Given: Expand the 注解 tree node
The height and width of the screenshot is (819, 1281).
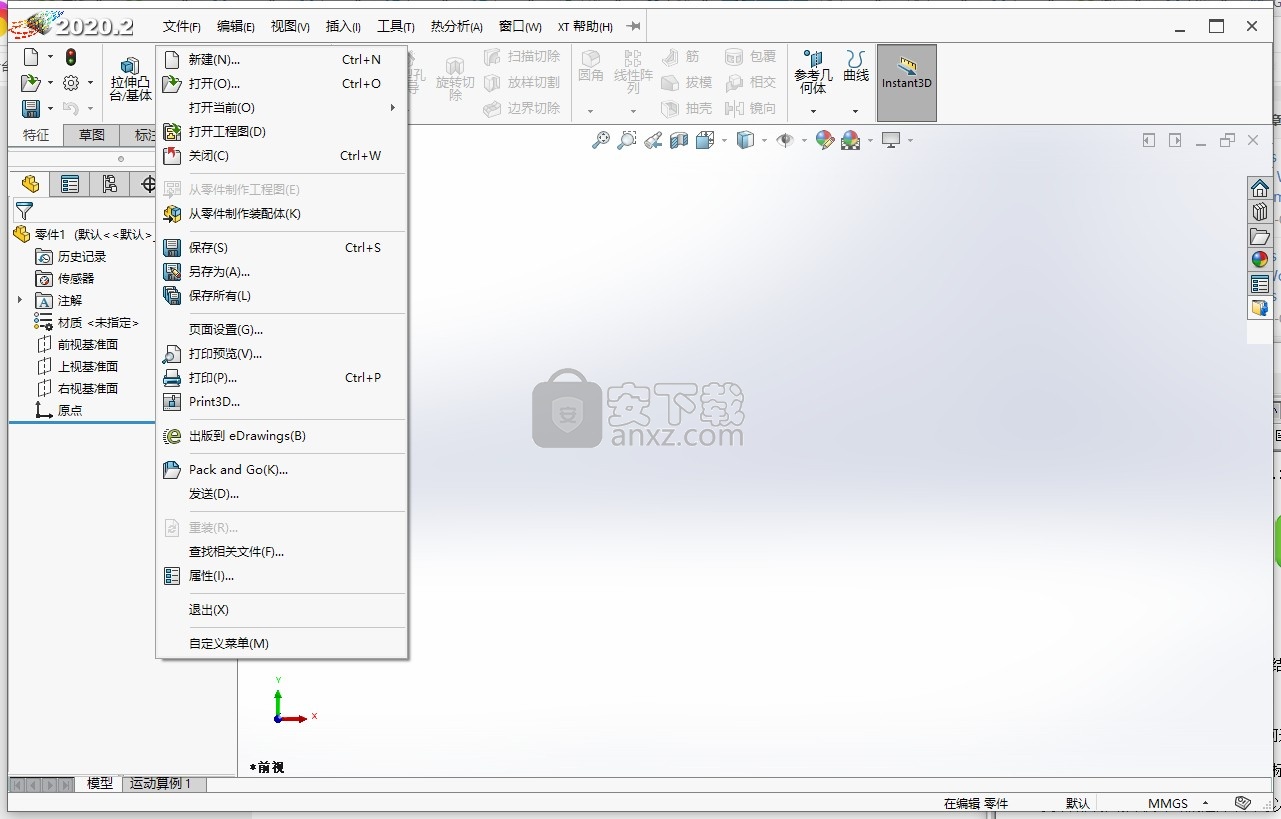Looking at the screenshot, I should [19, 300].
